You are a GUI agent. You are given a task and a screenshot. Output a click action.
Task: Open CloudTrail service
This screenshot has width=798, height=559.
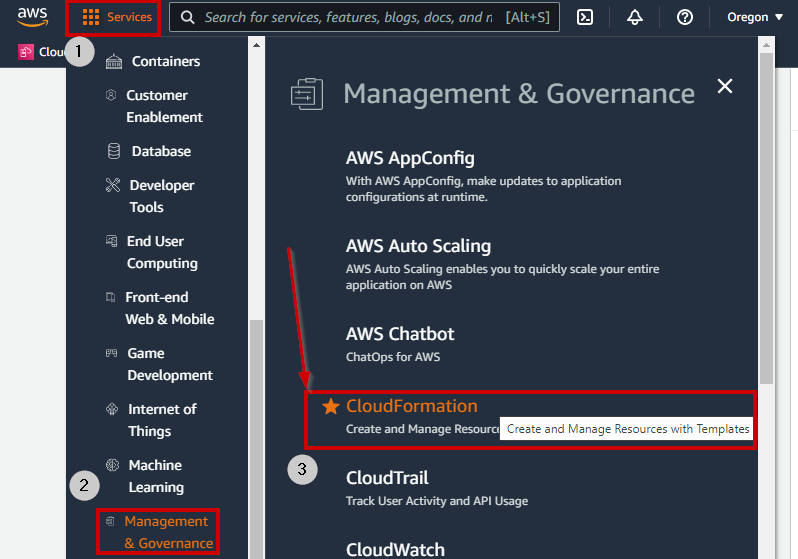[x=387, y=478]
